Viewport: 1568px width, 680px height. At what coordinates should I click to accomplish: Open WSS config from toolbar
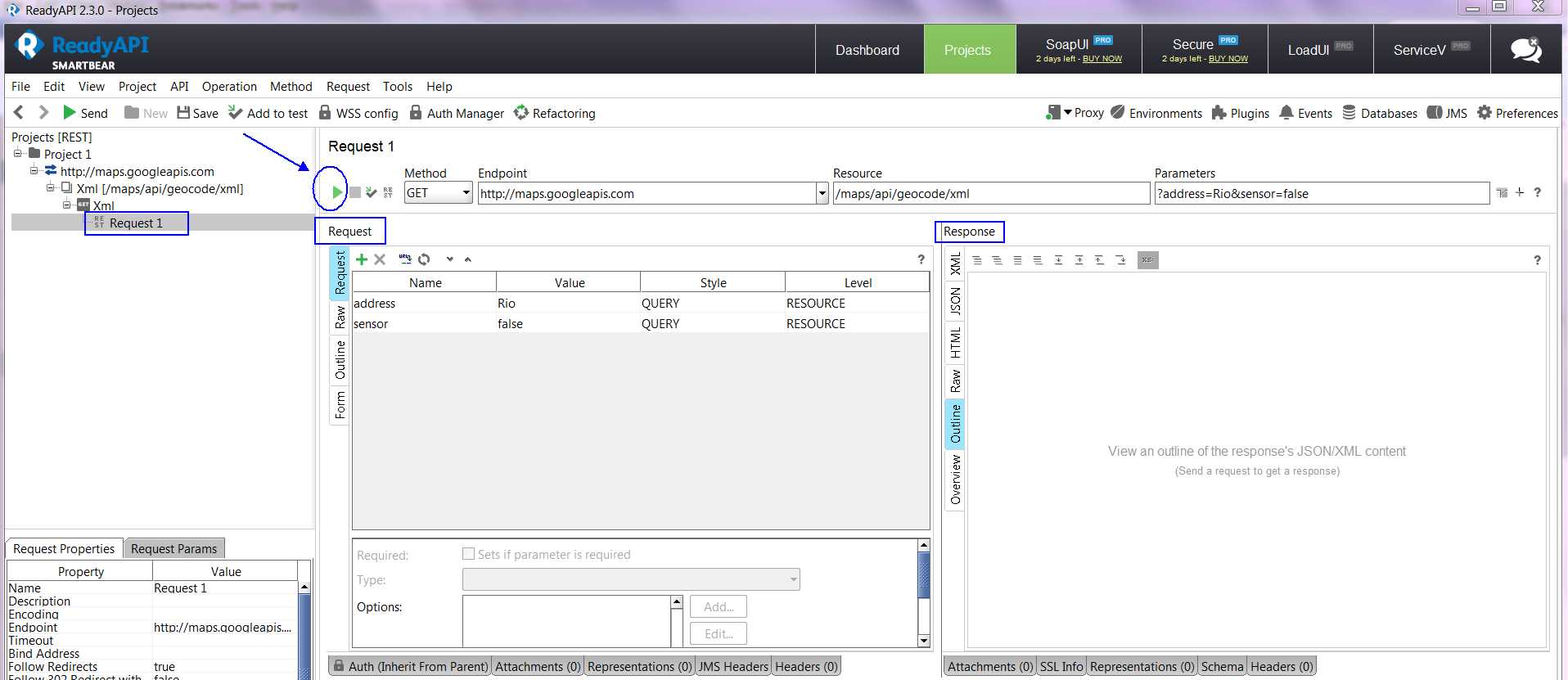click(x=358, y=113)
